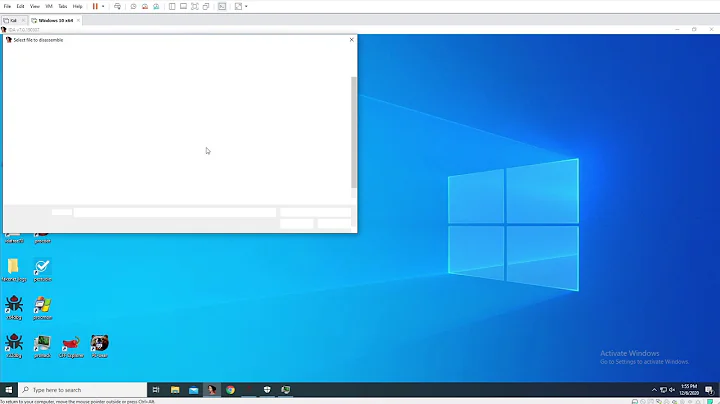Open the snapshot manager icon

(x=156, y=6)
